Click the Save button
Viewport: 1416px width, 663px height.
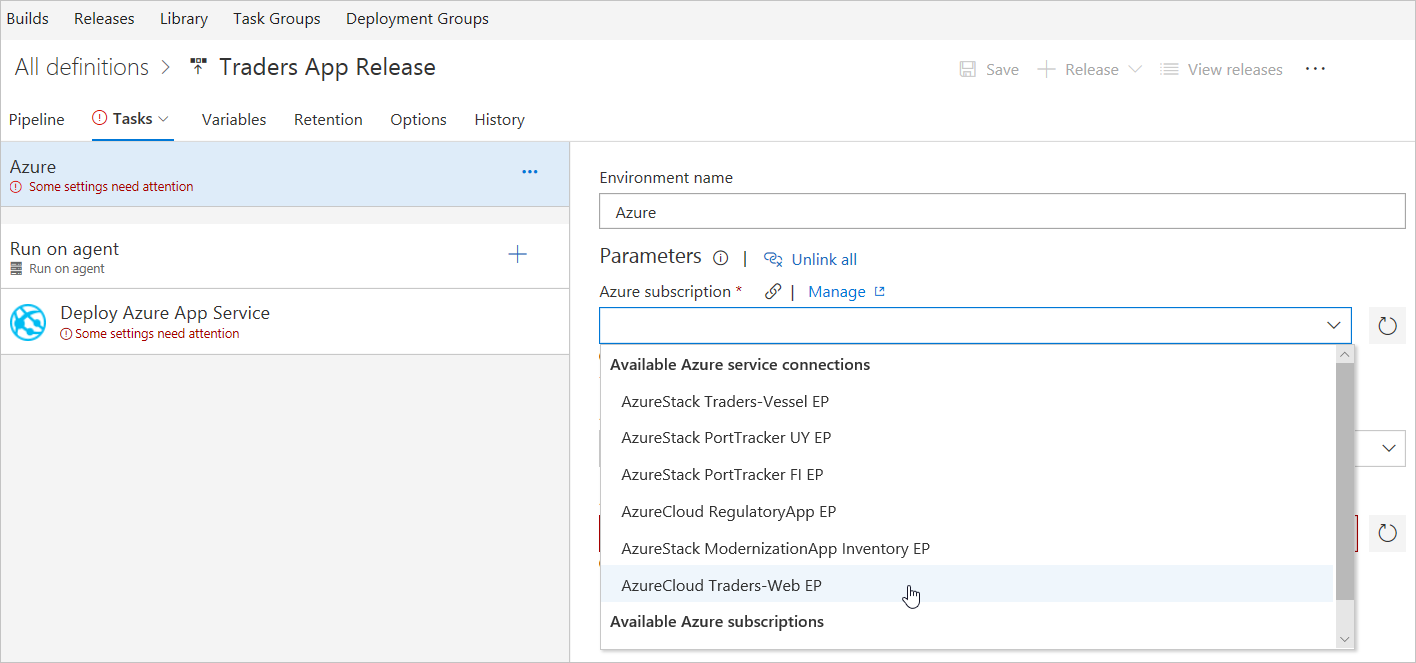tap(989, 69)
